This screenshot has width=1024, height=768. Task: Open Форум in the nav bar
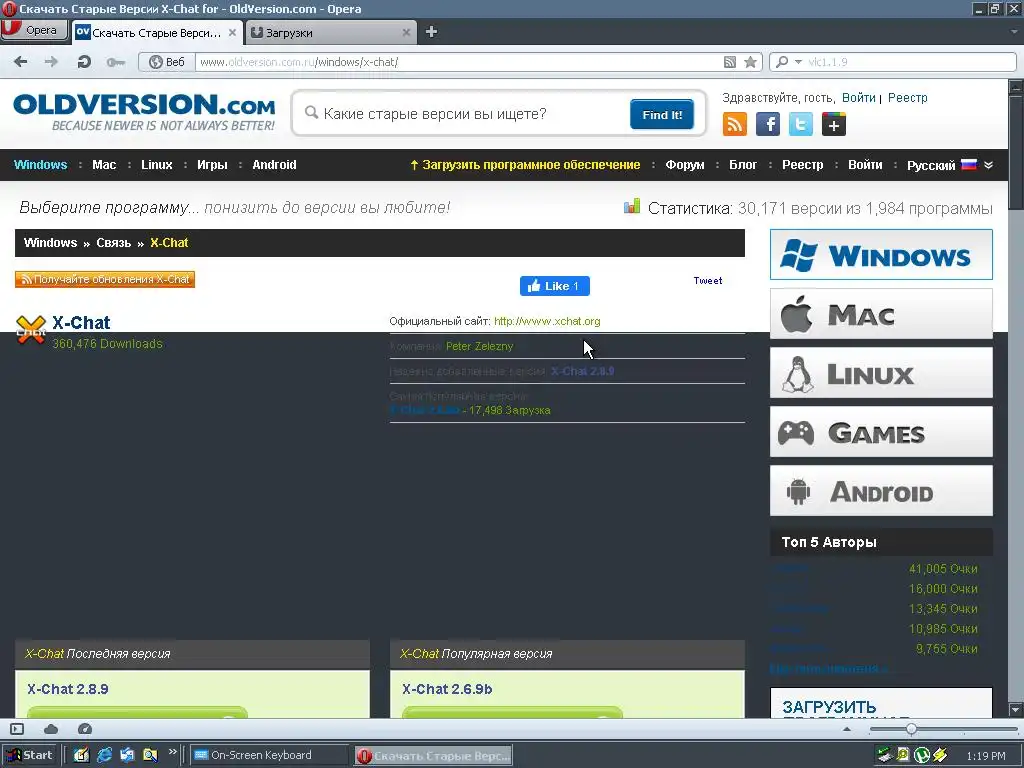click(684, 165)
